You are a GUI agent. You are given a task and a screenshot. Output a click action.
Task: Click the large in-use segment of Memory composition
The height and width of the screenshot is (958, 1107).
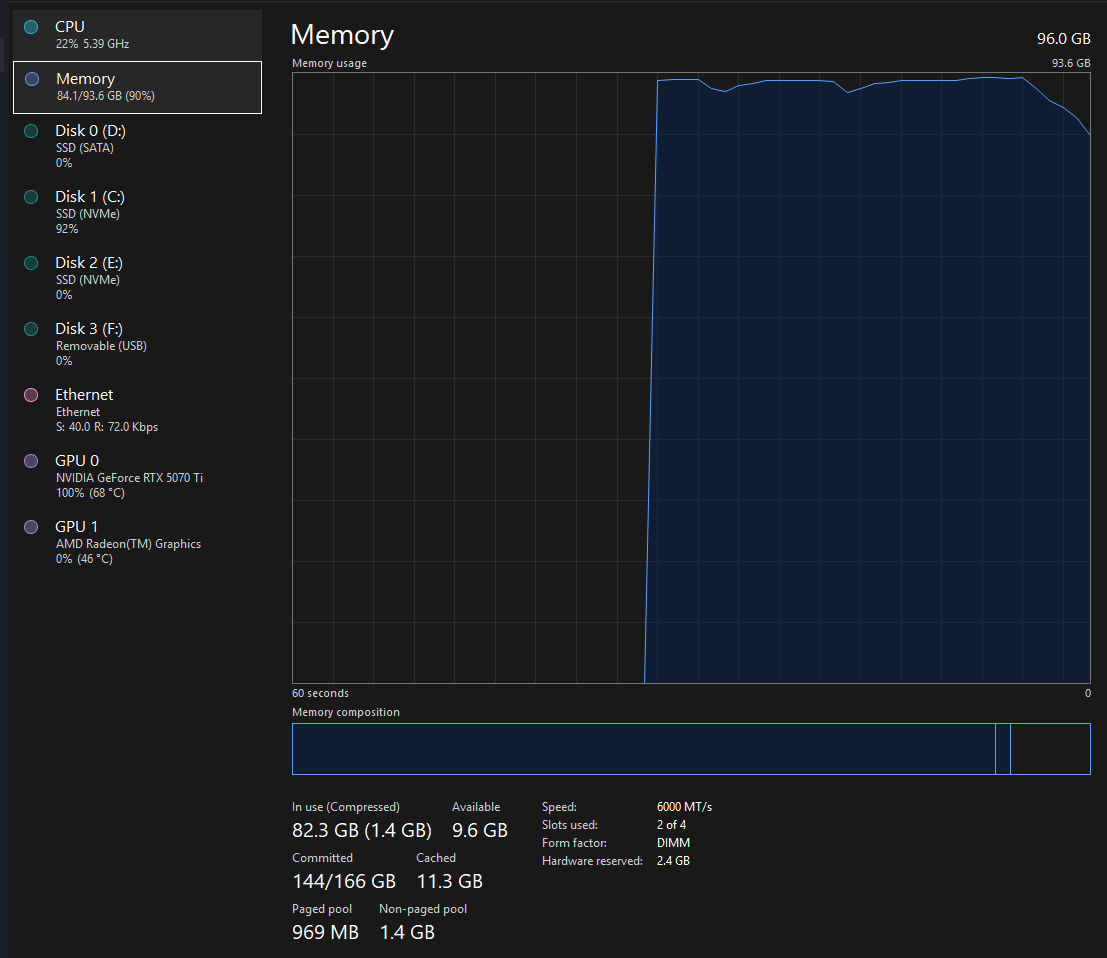[642, 749]
